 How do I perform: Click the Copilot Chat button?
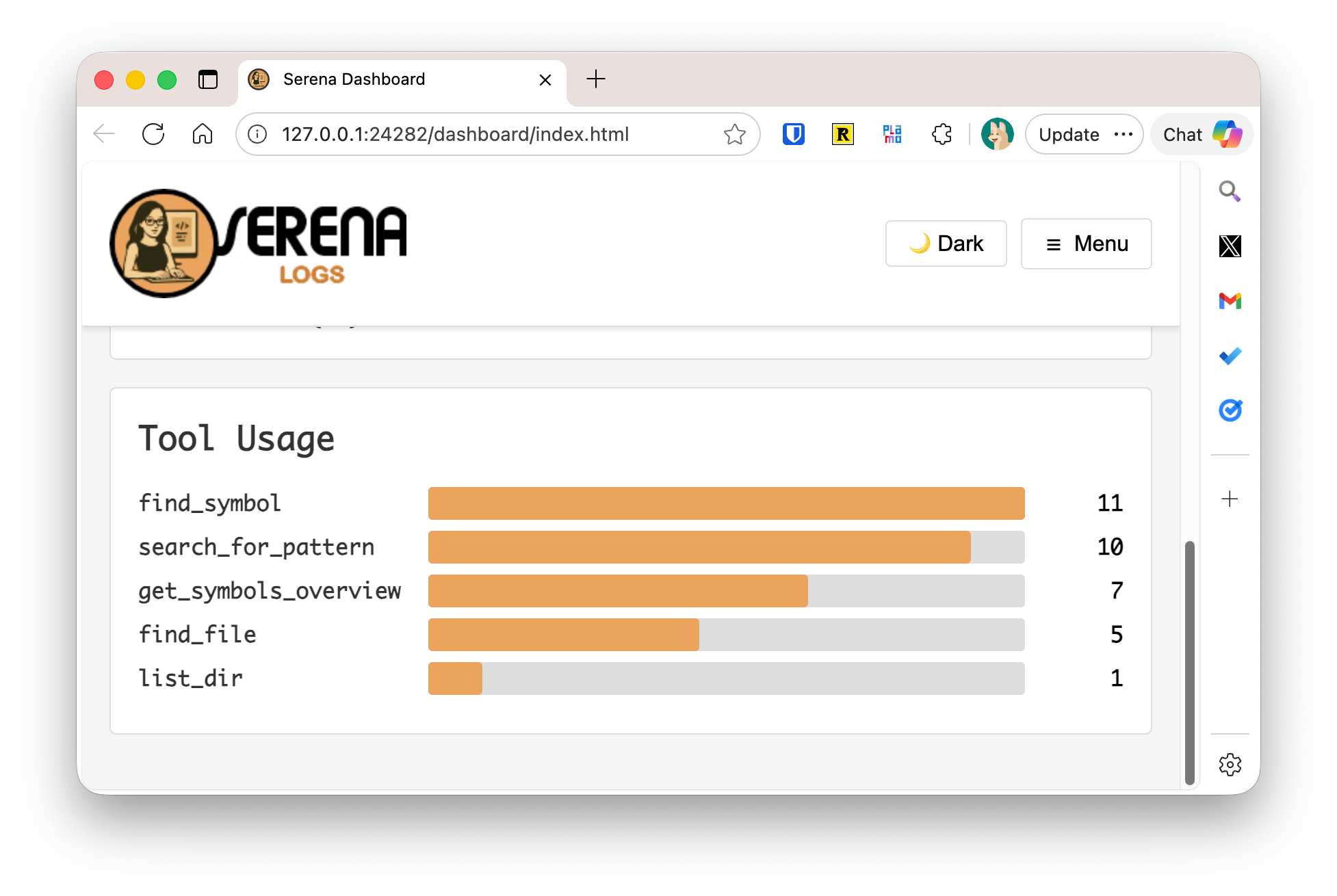(1202, 134)
